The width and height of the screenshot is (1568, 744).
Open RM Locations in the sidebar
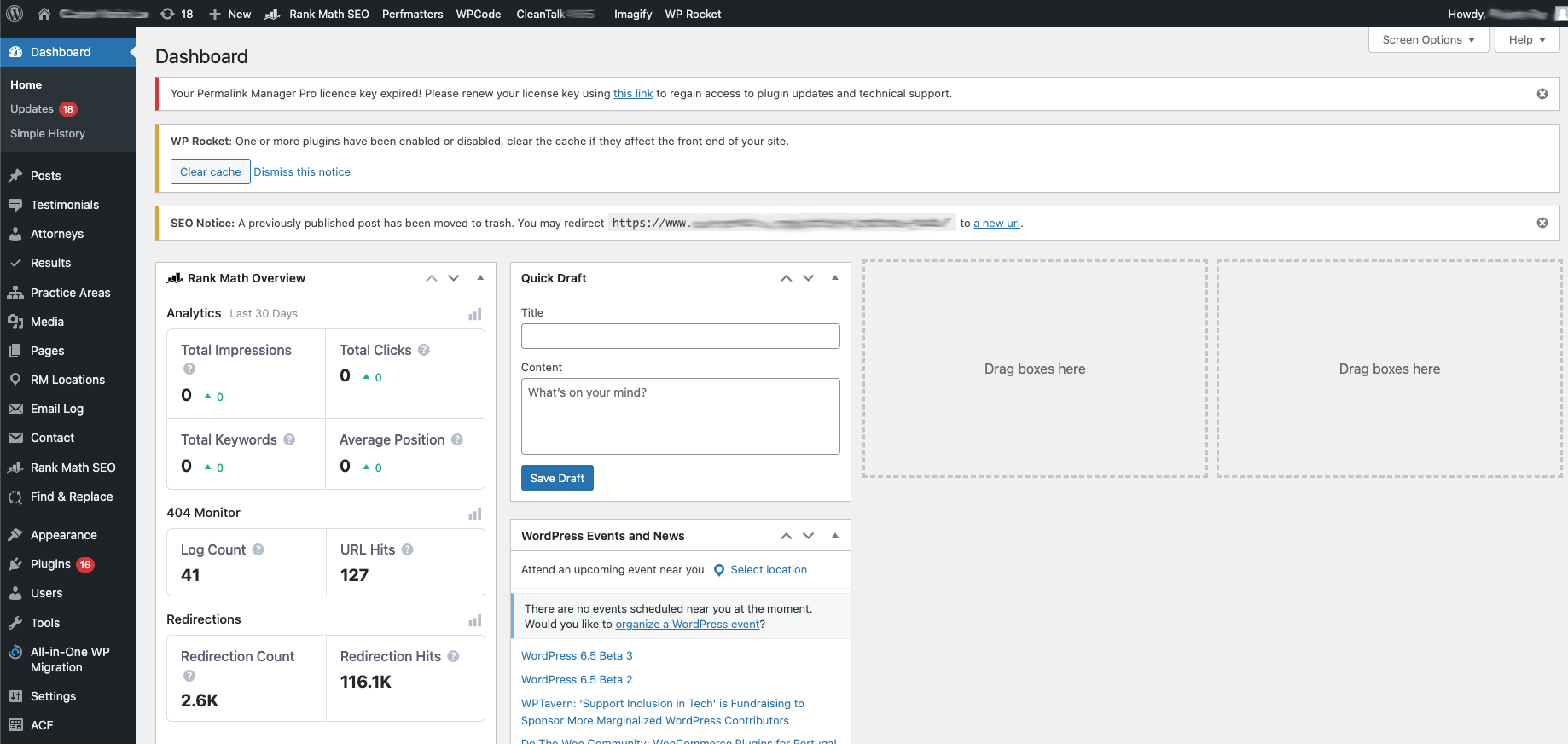click(x=68, y=380)
